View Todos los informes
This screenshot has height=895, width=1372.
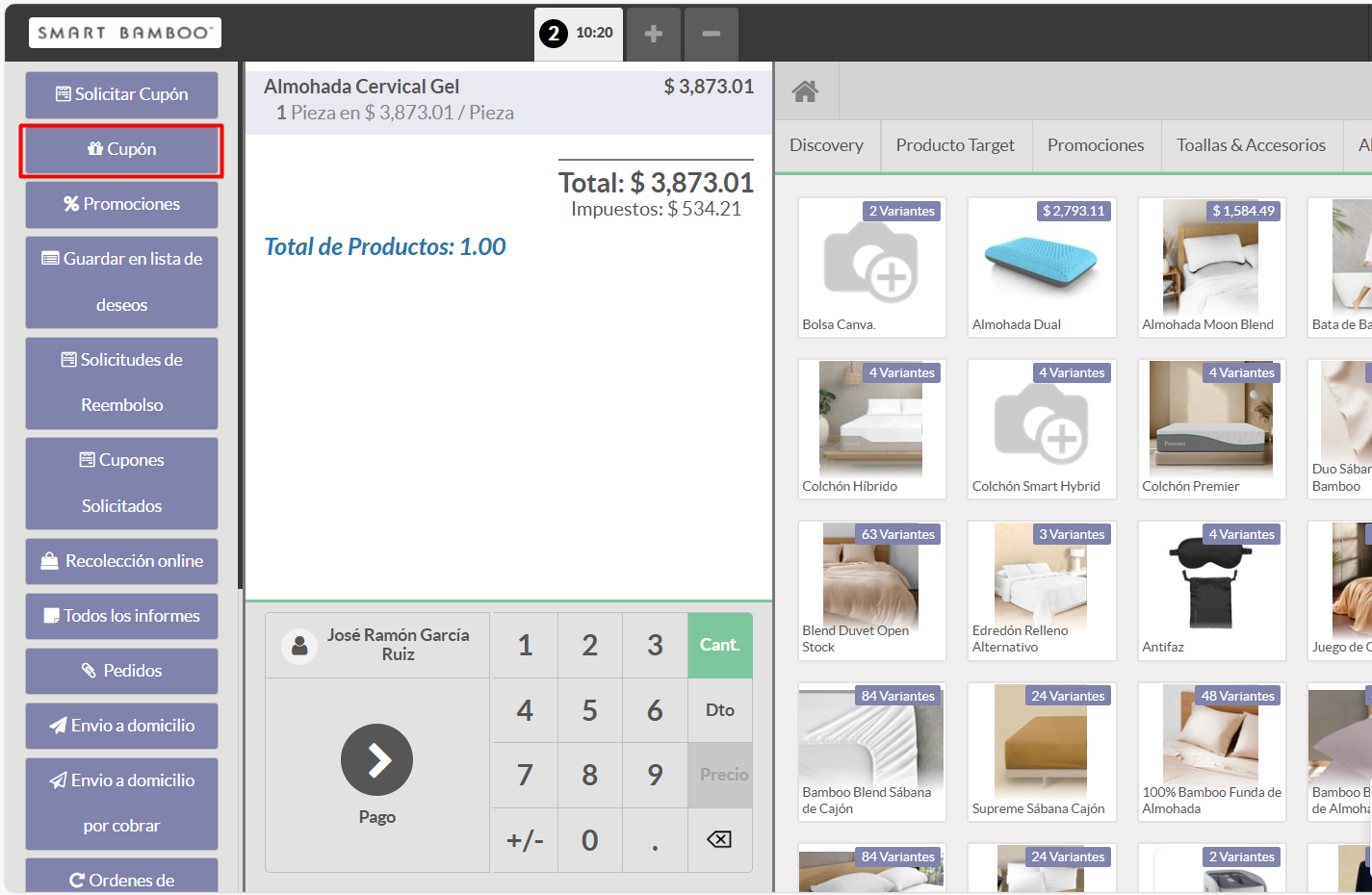(x=121, y=616)
